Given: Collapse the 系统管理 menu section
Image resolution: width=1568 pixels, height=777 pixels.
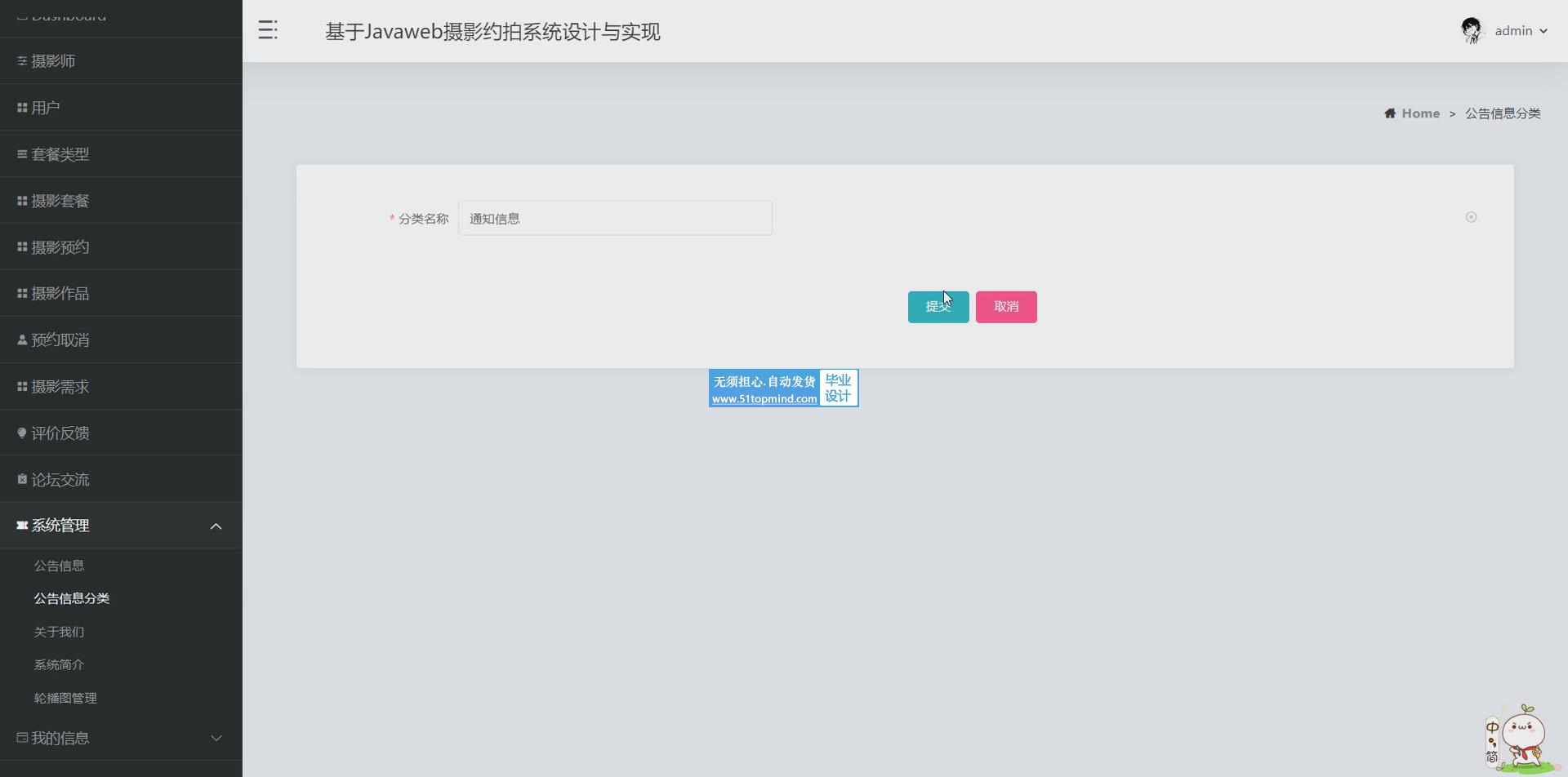Looking at the screenshot, I should 216,526.
